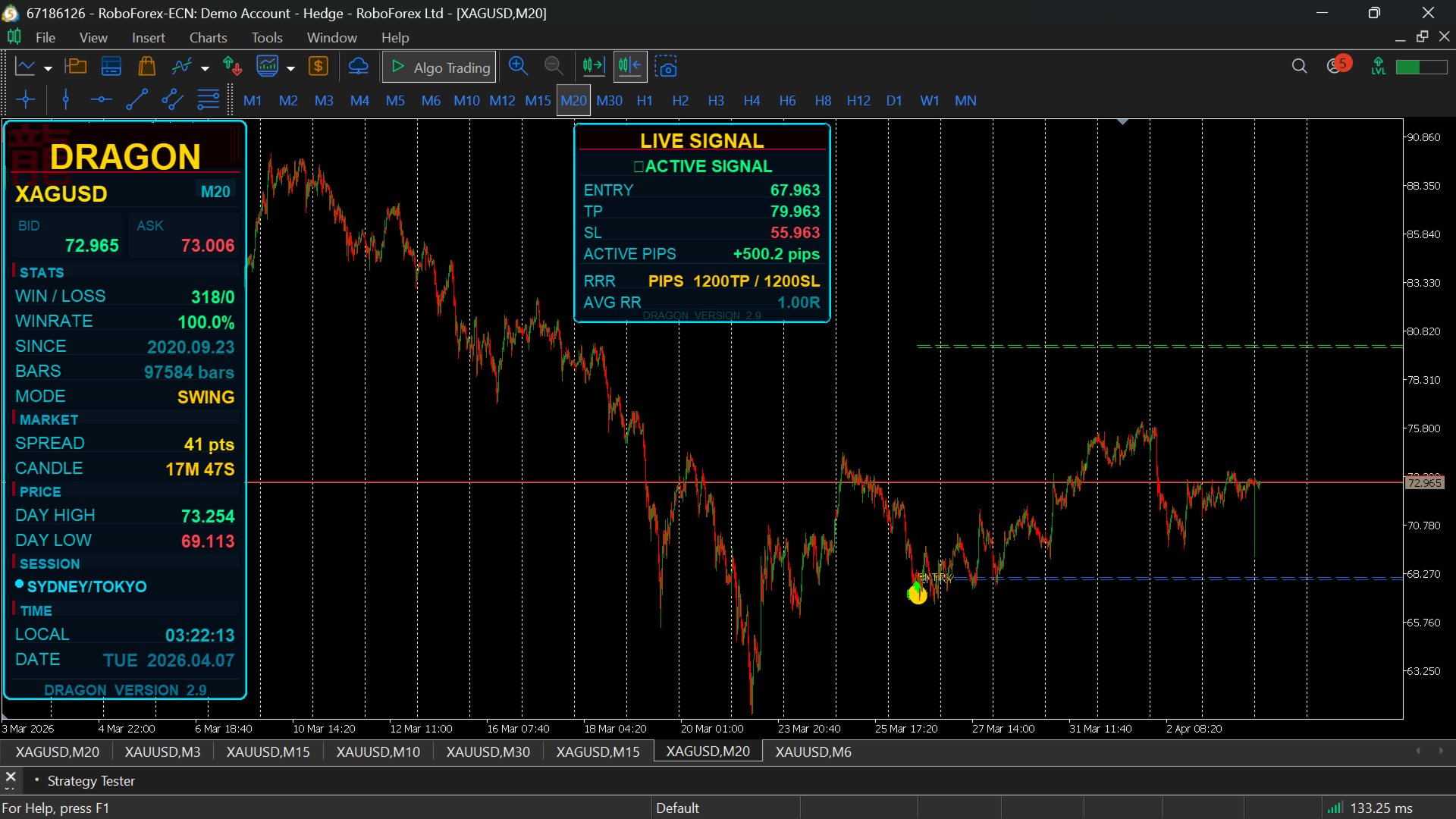The height and width of the screenshot is (819, 1456).
Task: Expand the chart templates dropdown arrow
Action: (290, 68)
